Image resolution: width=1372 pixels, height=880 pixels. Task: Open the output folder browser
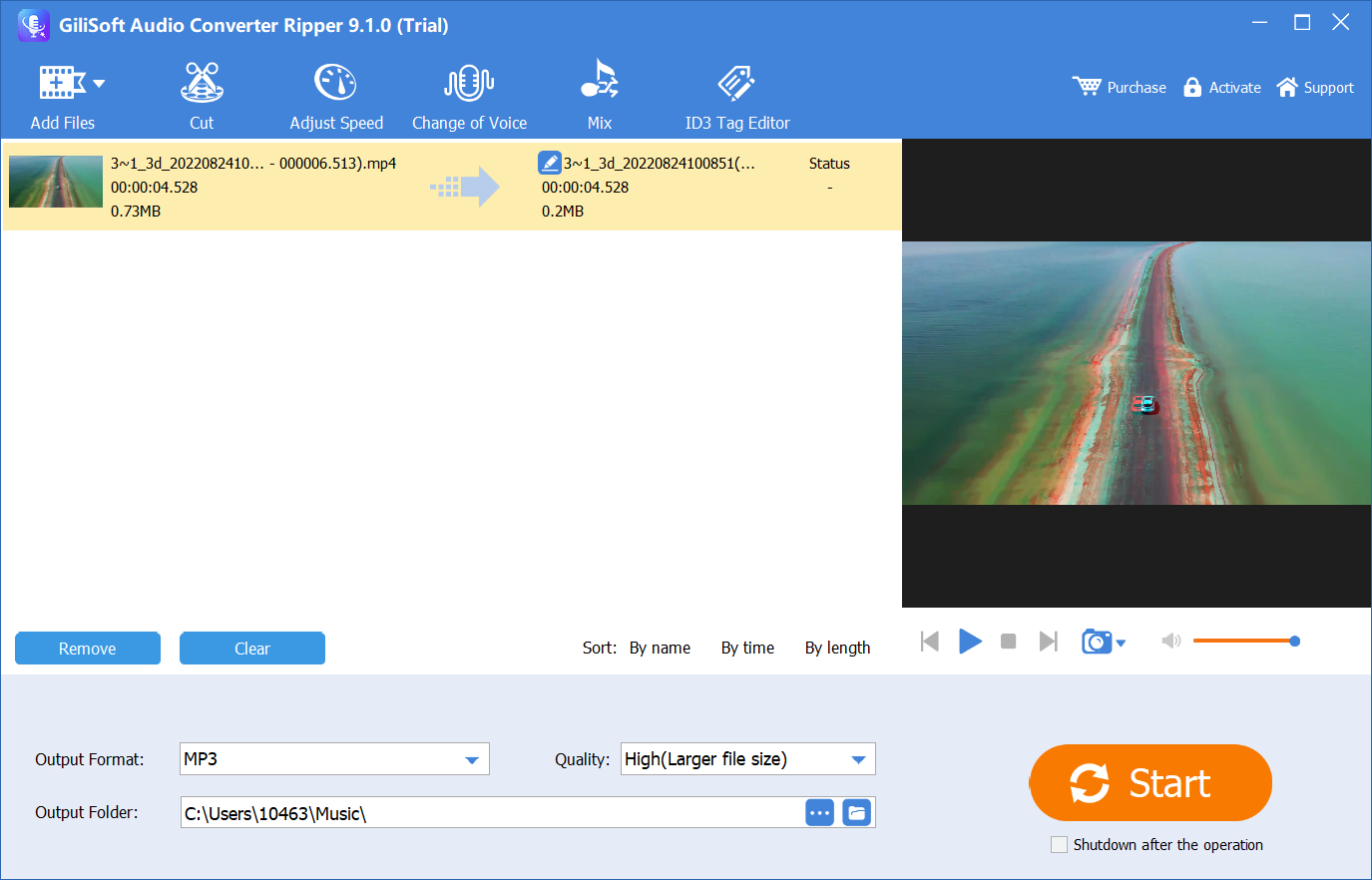click(x=819, y=812)
